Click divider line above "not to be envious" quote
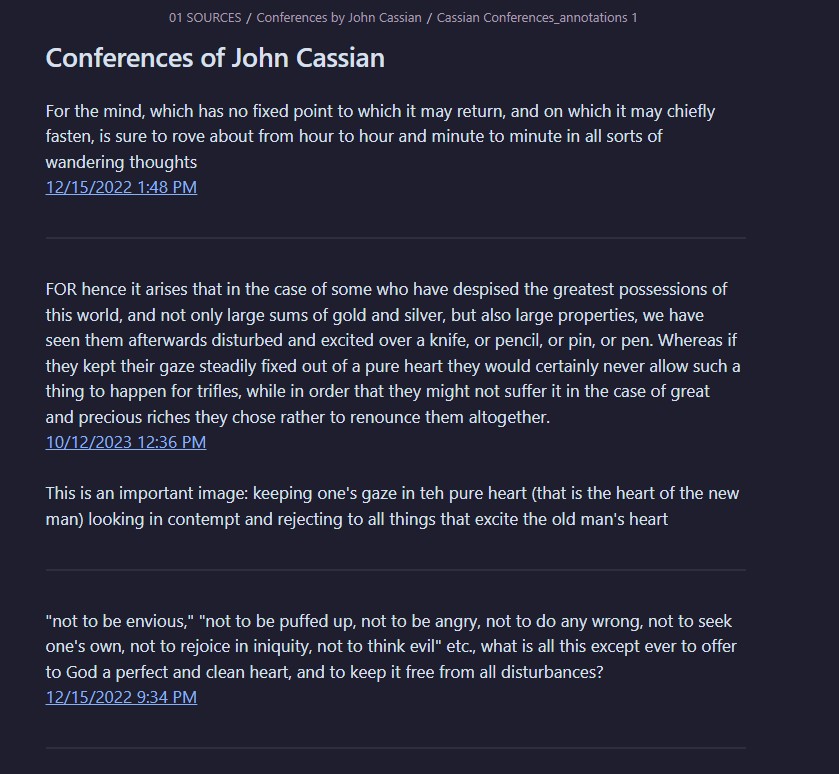The height and width of the screenshot is (774, 839). click(x=395, y=570)
